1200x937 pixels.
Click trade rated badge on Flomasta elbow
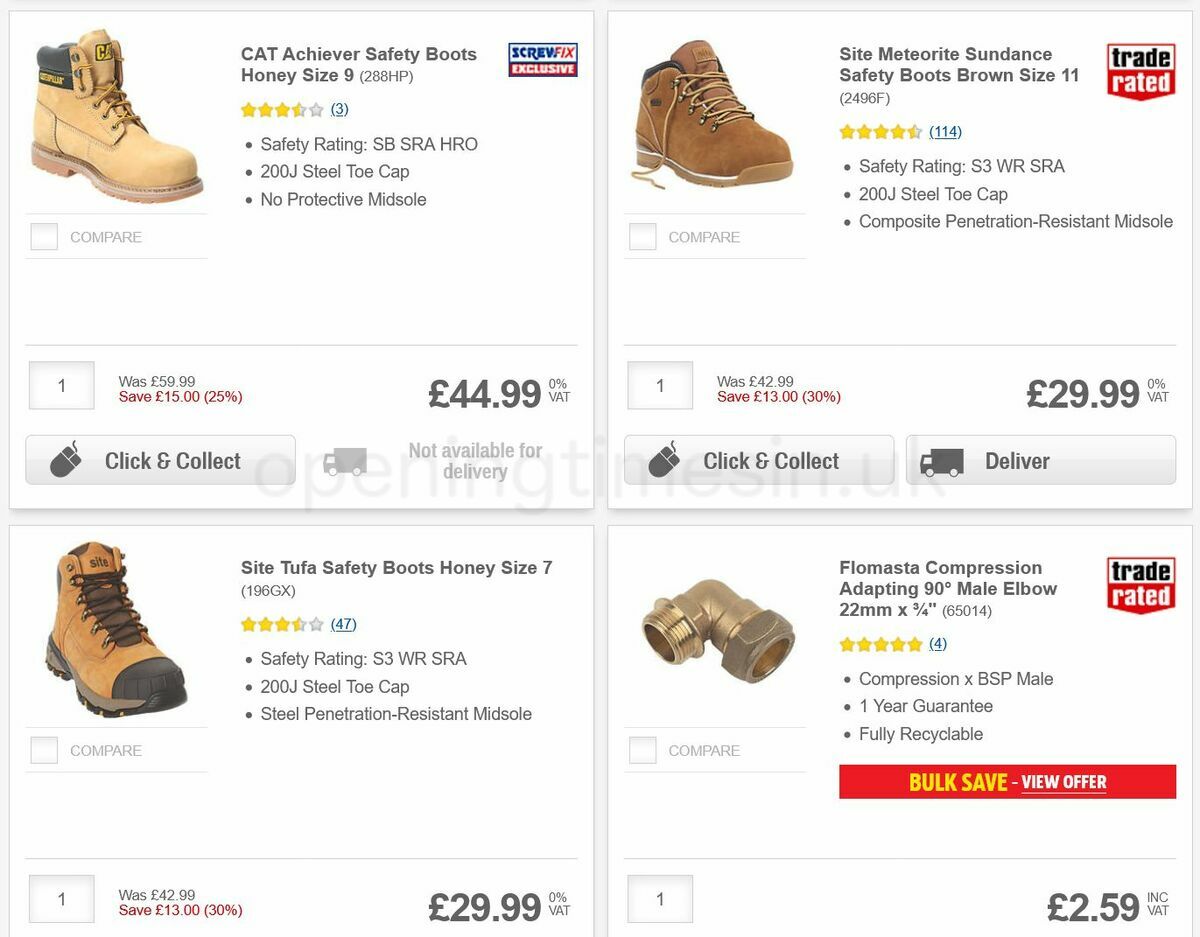coord(1140,585)
